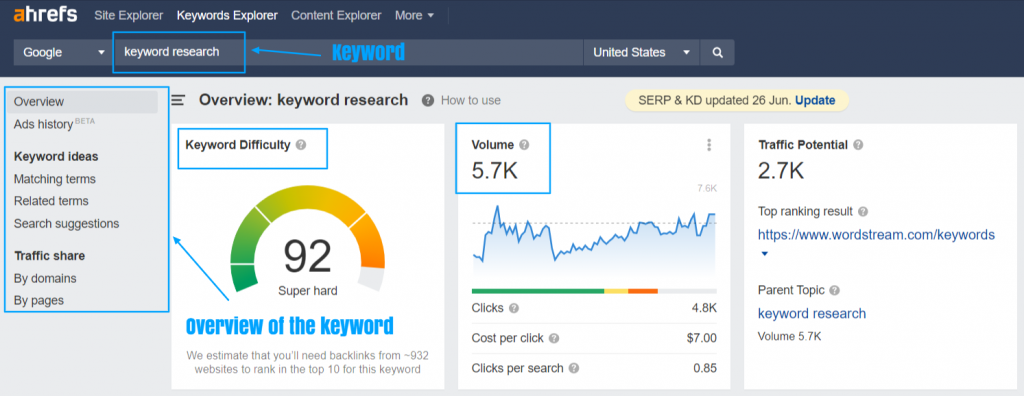Viewport: 1024px width, 396px height.
Task: Click Keyword Difficulty help icon
Action: click(300, 145)
